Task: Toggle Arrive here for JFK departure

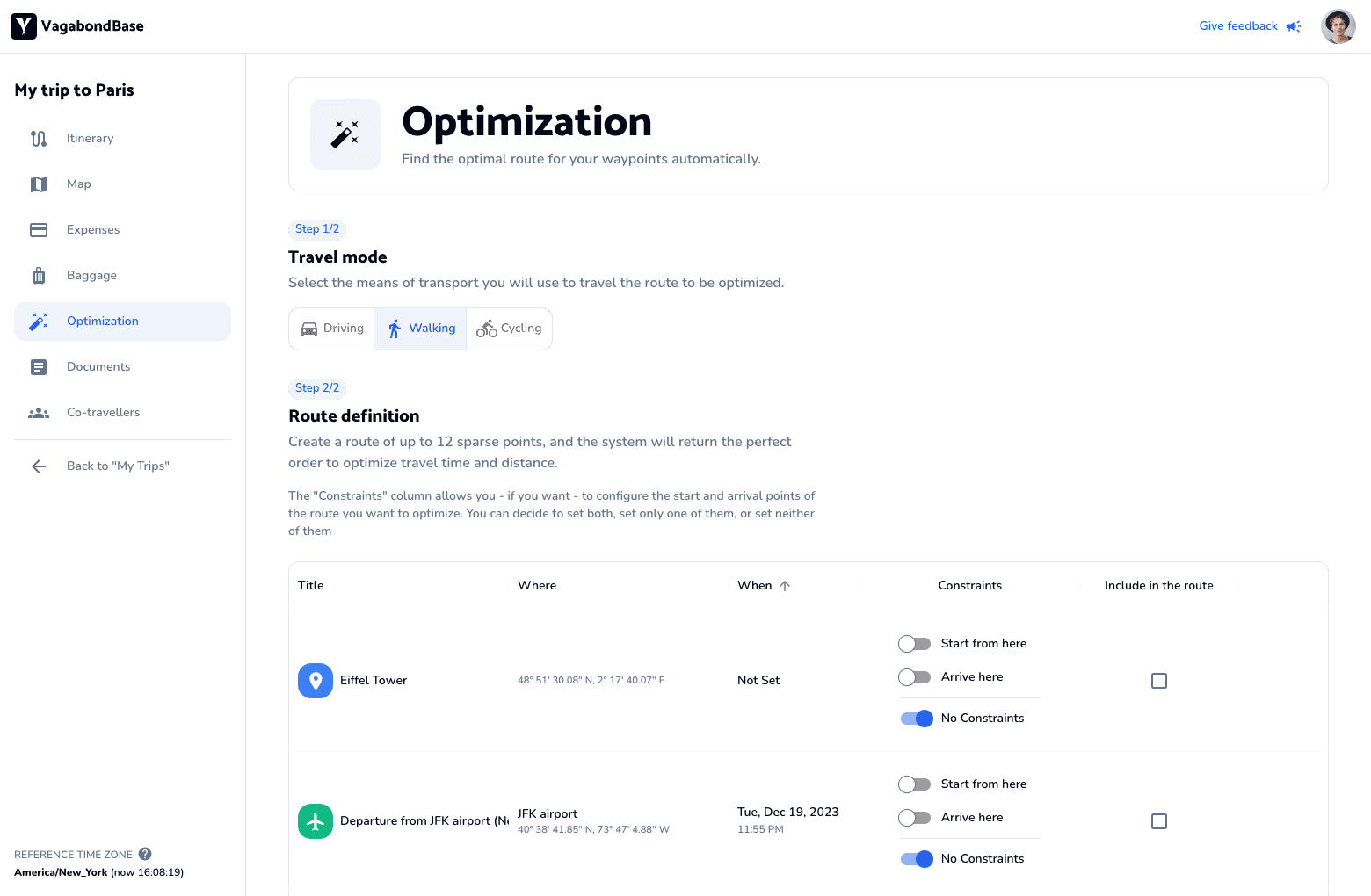Action: pos(915,818)
